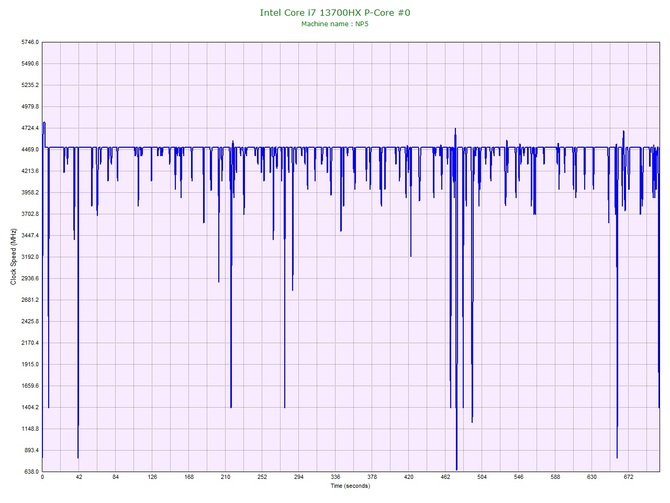Click the 3702.8 y-axis value
Screen dimensions: 670x503
coord(30,214)
